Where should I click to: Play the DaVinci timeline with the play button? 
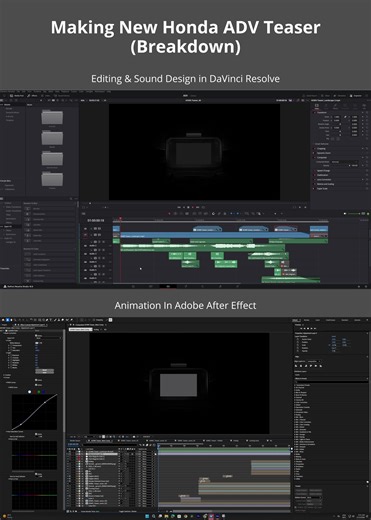[x=193, y=207]
